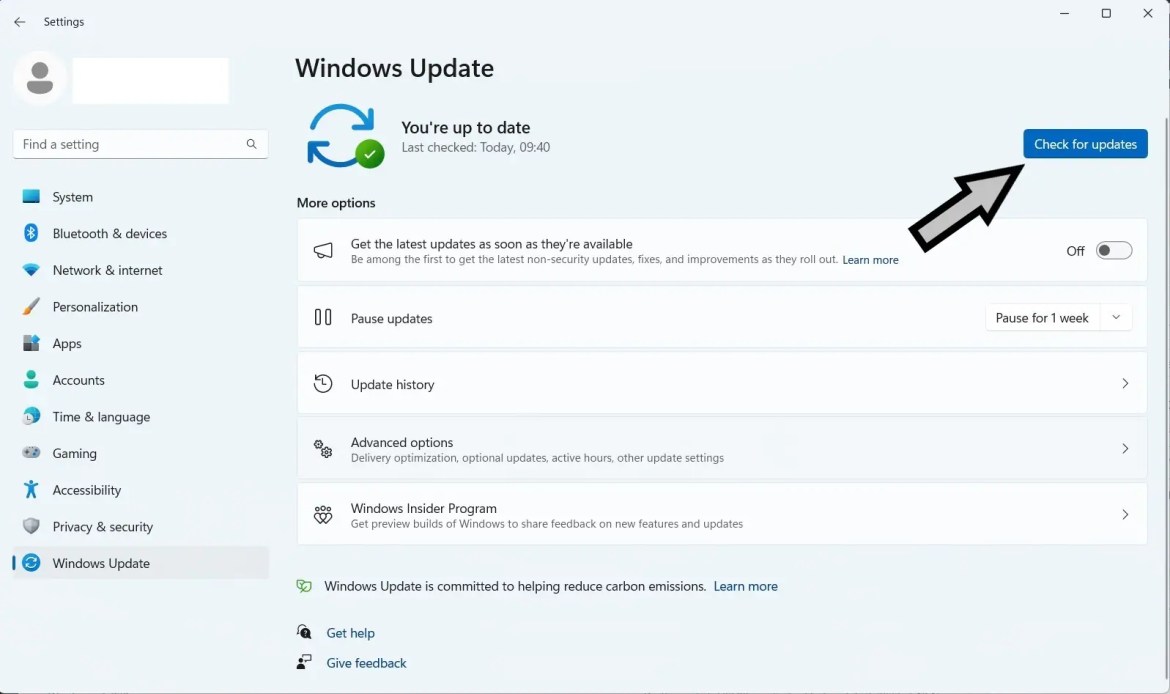The width and height of the screenshot is (1170, 694).
Task: Click the Get help icon
Action: (304, 632)
